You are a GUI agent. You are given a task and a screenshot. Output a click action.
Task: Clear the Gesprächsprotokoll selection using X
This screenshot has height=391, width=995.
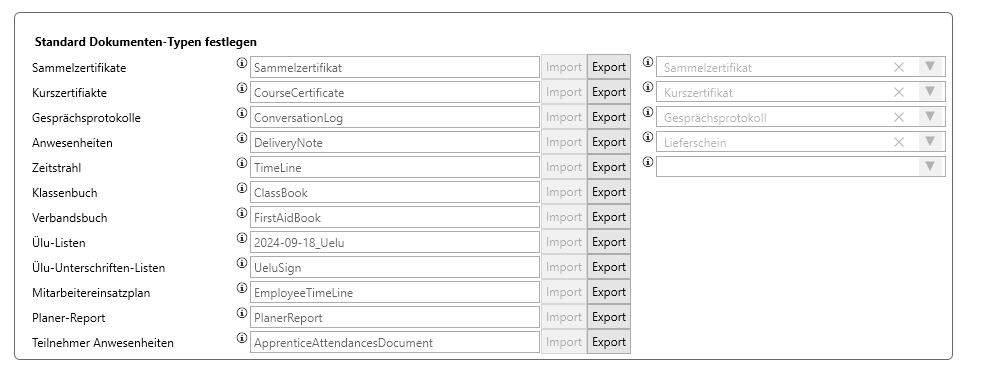(x=899, y=117)
